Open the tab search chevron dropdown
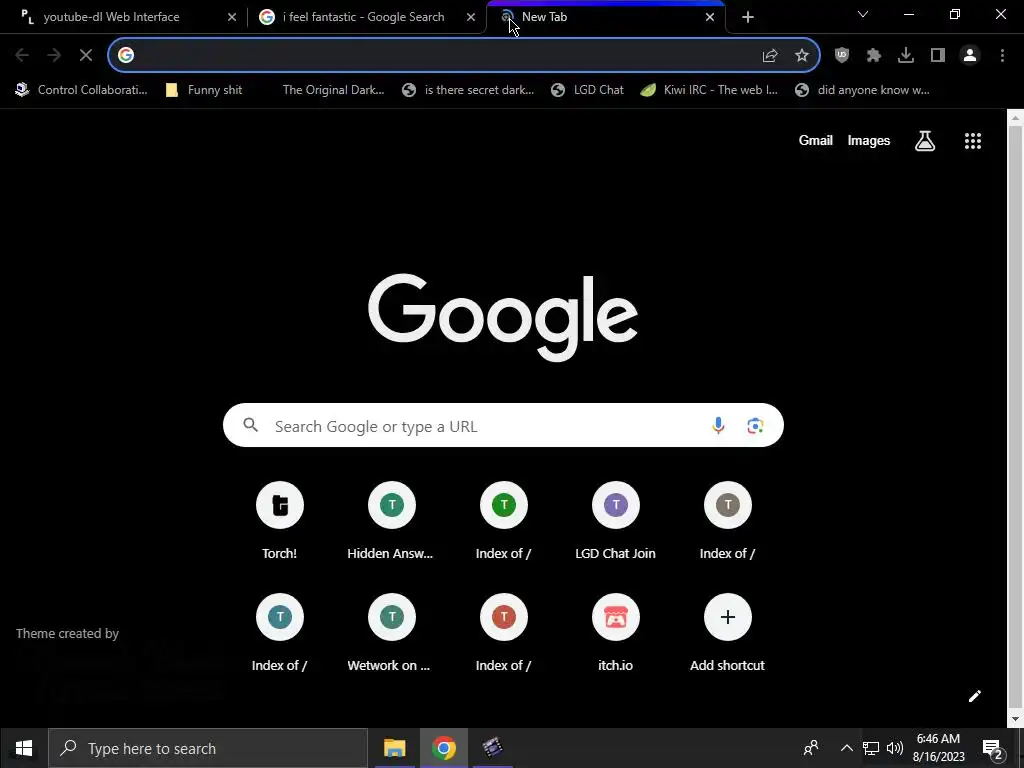The image size is (1024, 768). pyautogui.click(x=863, y=14)
